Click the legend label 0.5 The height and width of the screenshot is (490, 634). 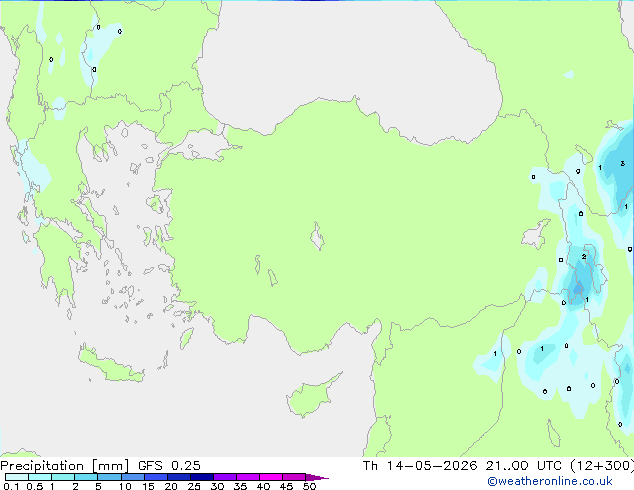34,486
